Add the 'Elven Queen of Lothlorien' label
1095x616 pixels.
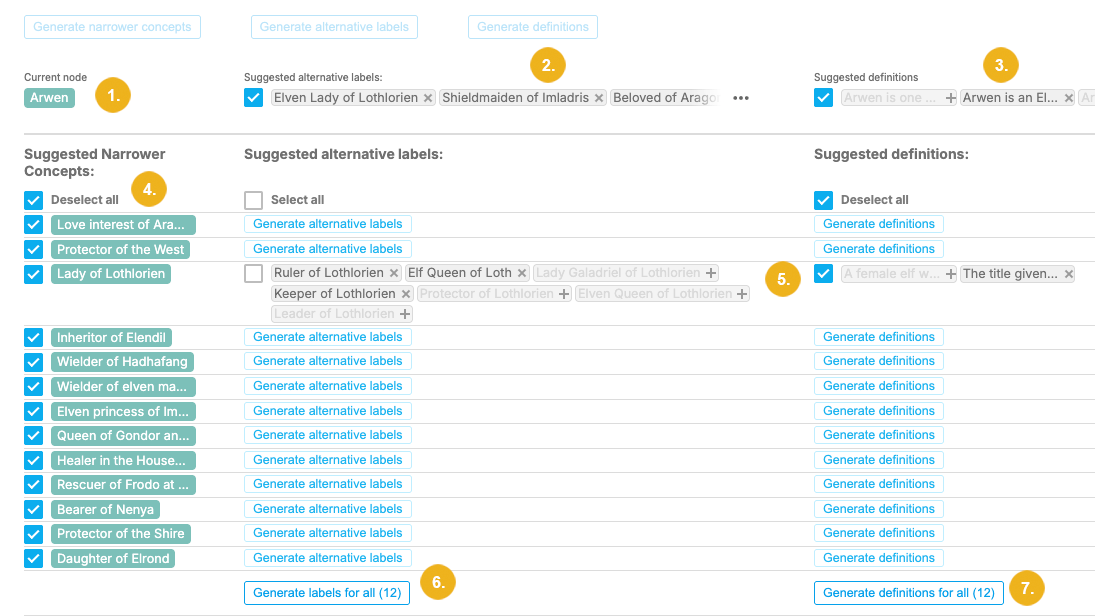pos(742,294)
